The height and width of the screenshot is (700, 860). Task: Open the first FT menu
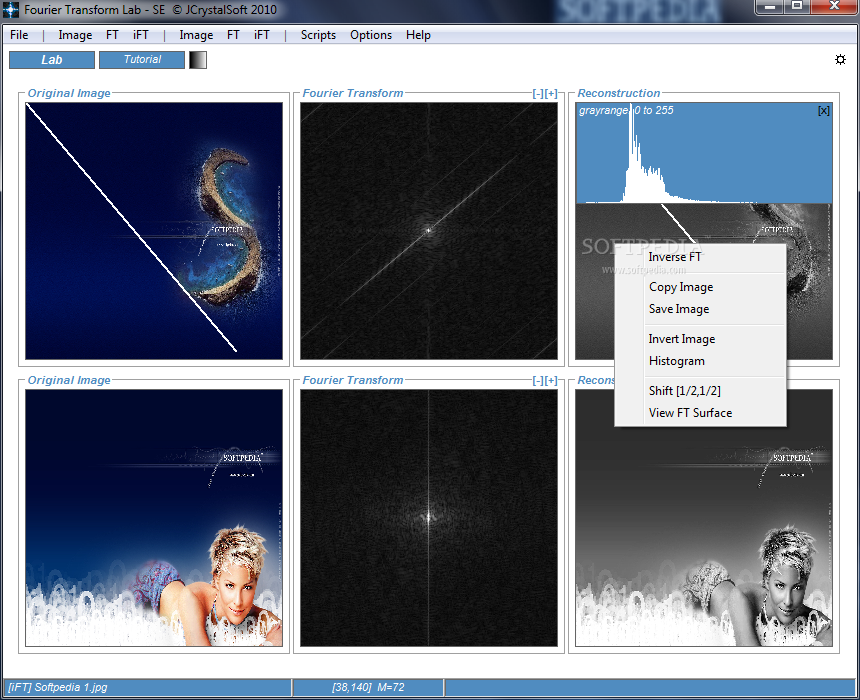point(112,35)
